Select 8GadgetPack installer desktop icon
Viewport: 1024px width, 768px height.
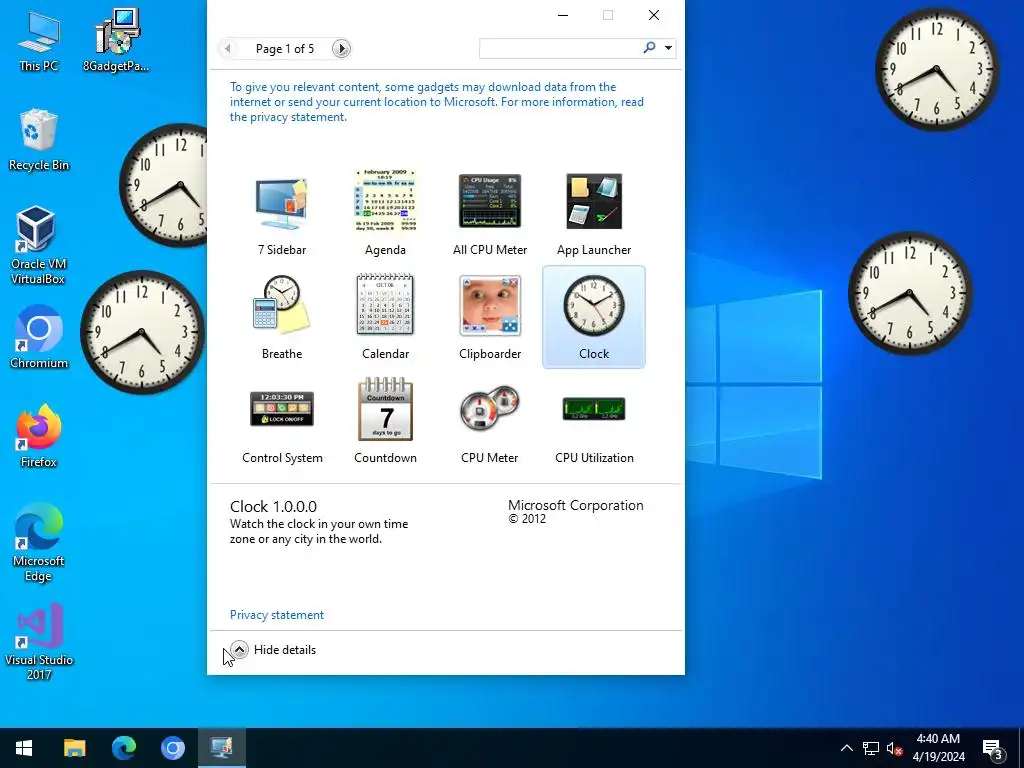pyautogui.click(x=116, y=40)
